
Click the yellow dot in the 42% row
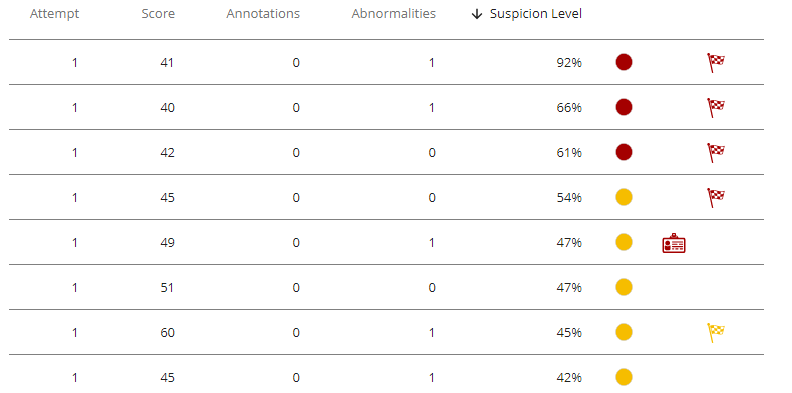(624, 377)
